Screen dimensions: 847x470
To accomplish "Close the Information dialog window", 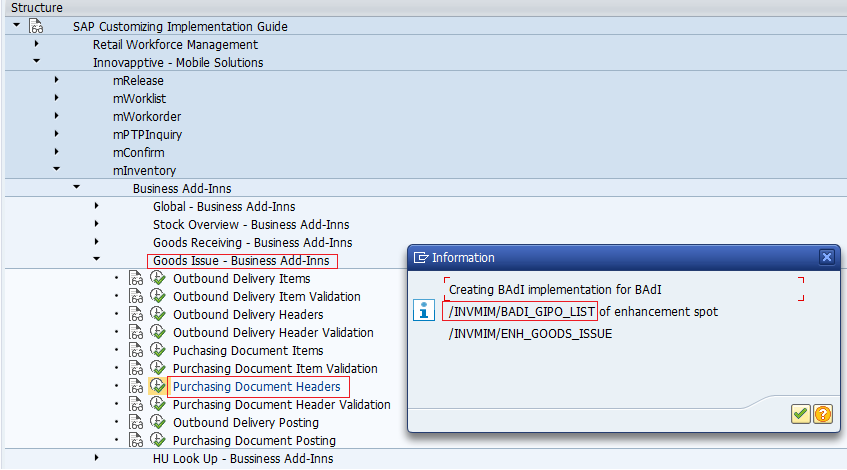I will tap(827, 257).
